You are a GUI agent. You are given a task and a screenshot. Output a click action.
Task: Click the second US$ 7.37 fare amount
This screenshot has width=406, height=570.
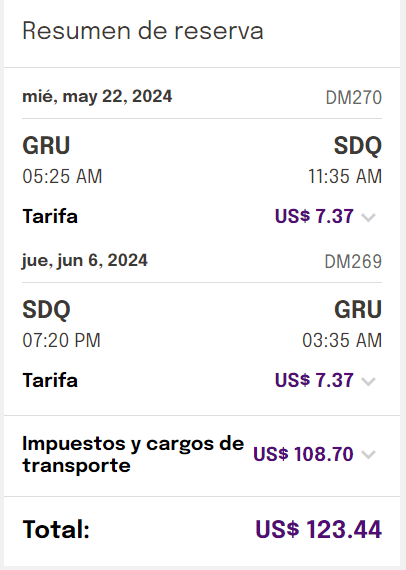point(314,380)
